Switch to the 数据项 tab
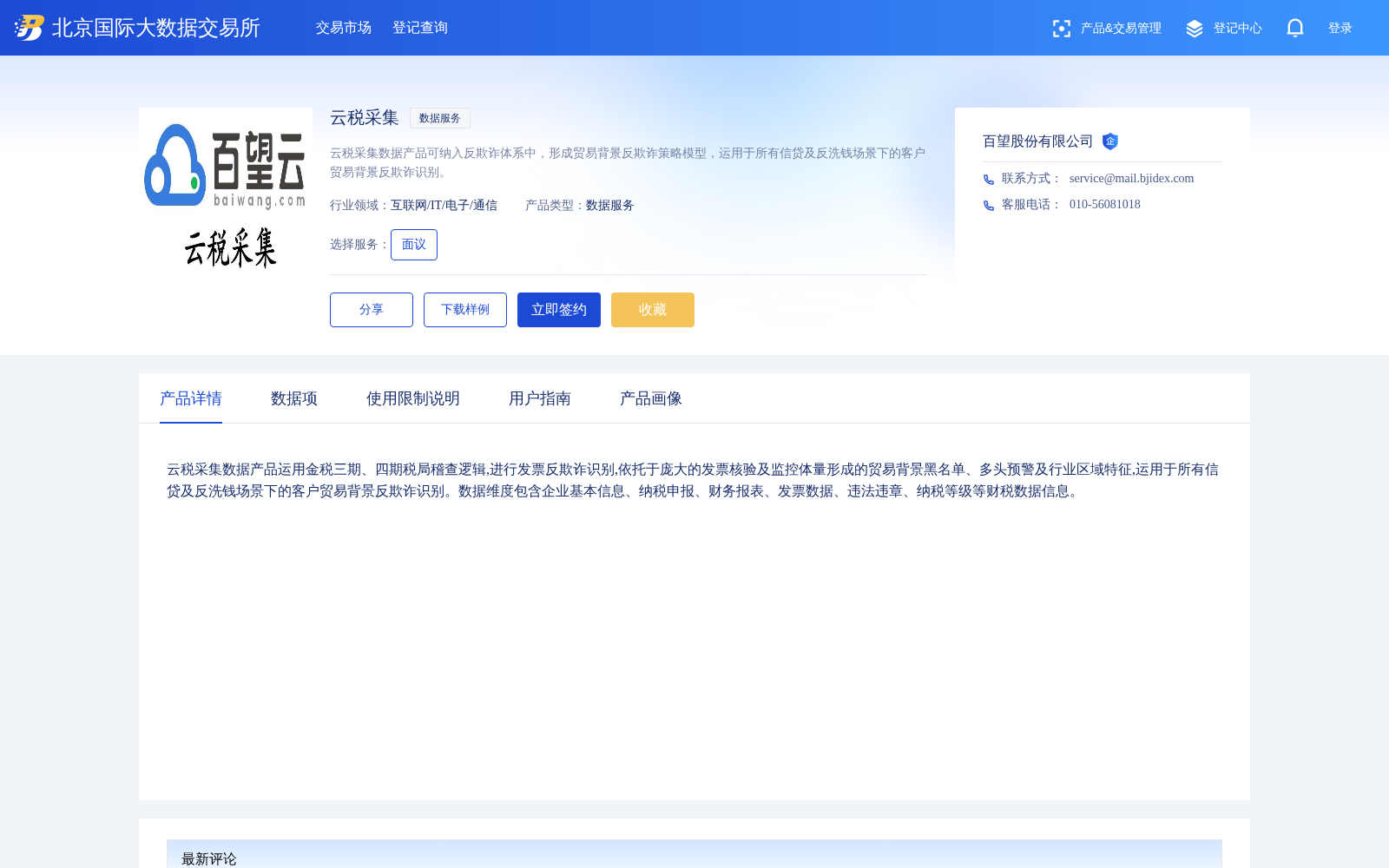This screenshot has height=868, width=1389. [x=294, y=398]
